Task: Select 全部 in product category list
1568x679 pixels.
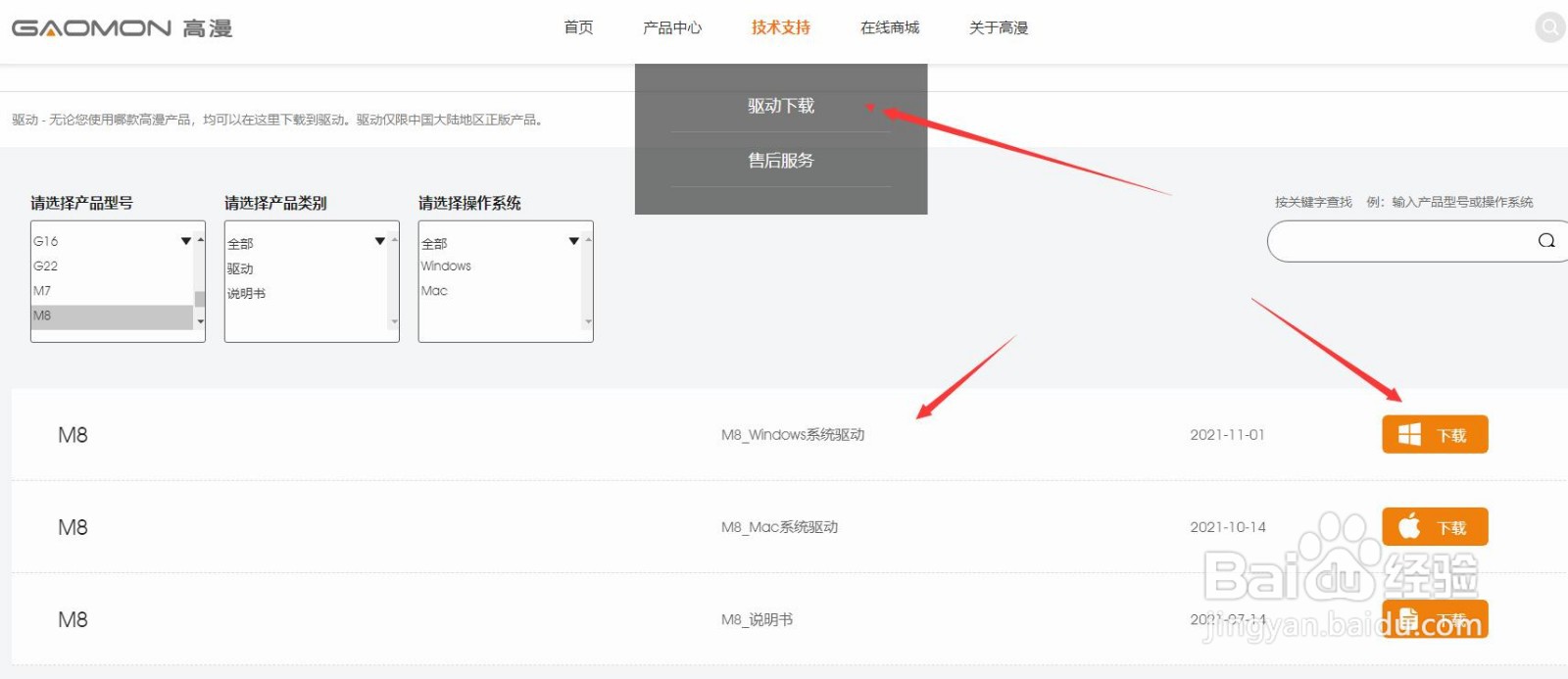Action: pos(307,243)
